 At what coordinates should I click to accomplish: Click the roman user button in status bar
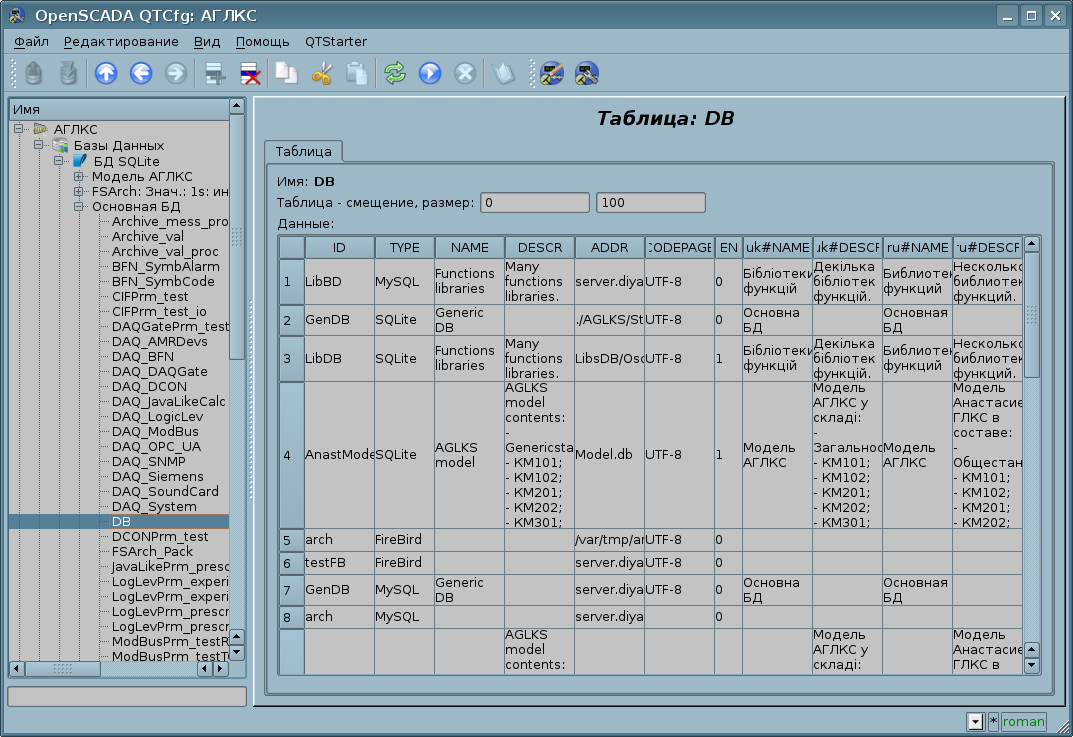1023,721
